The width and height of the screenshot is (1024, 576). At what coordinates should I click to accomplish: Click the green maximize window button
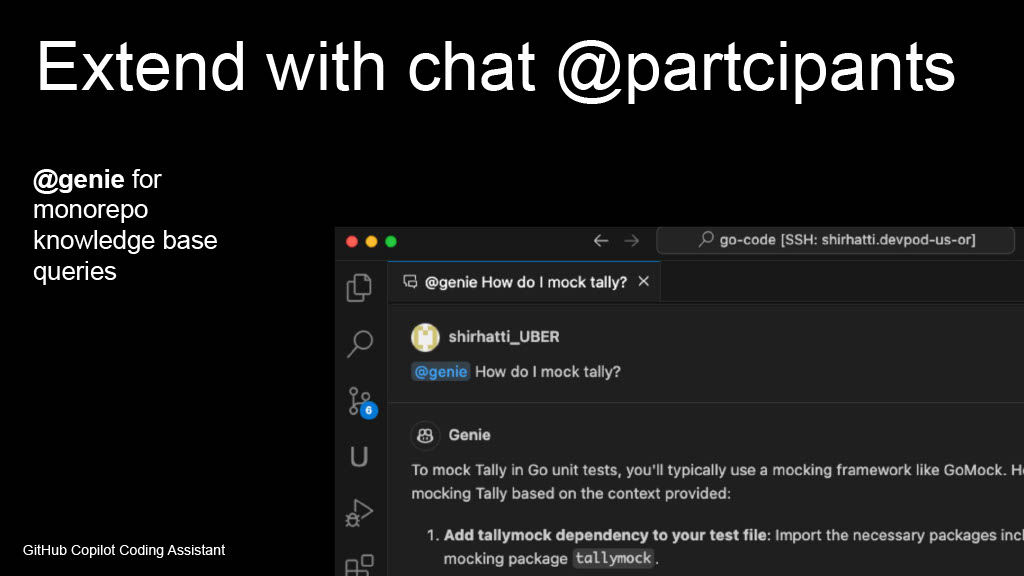click(x=391, y=242)
